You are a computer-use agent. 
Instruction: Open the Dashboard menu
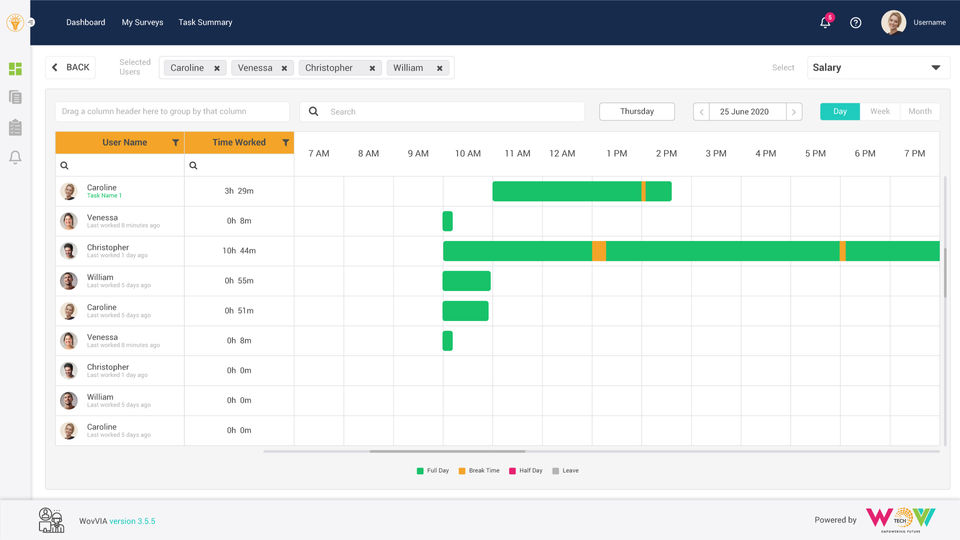[86, 22]
